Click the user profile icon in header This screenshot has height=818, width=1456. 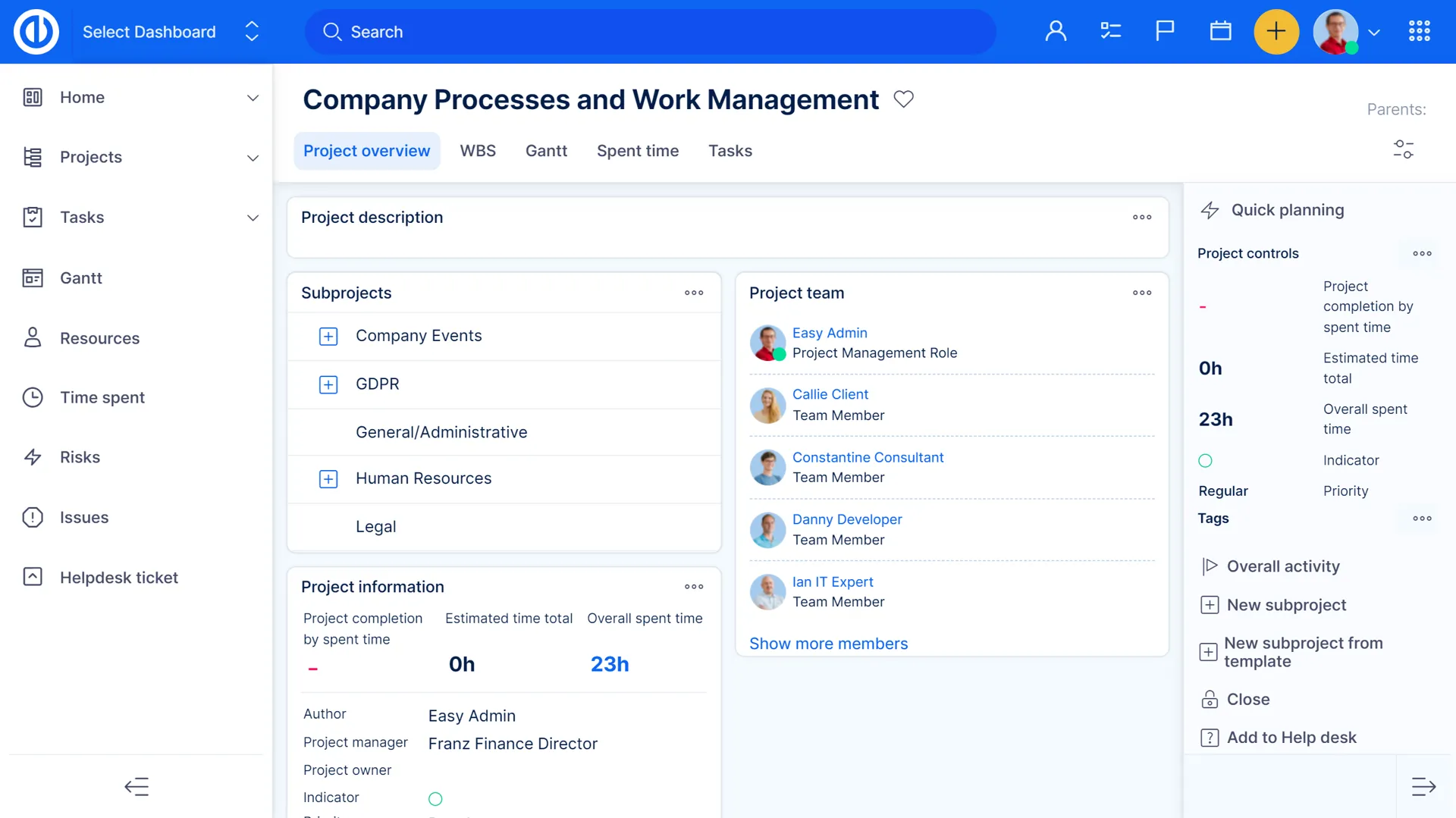pos(1056,31)
